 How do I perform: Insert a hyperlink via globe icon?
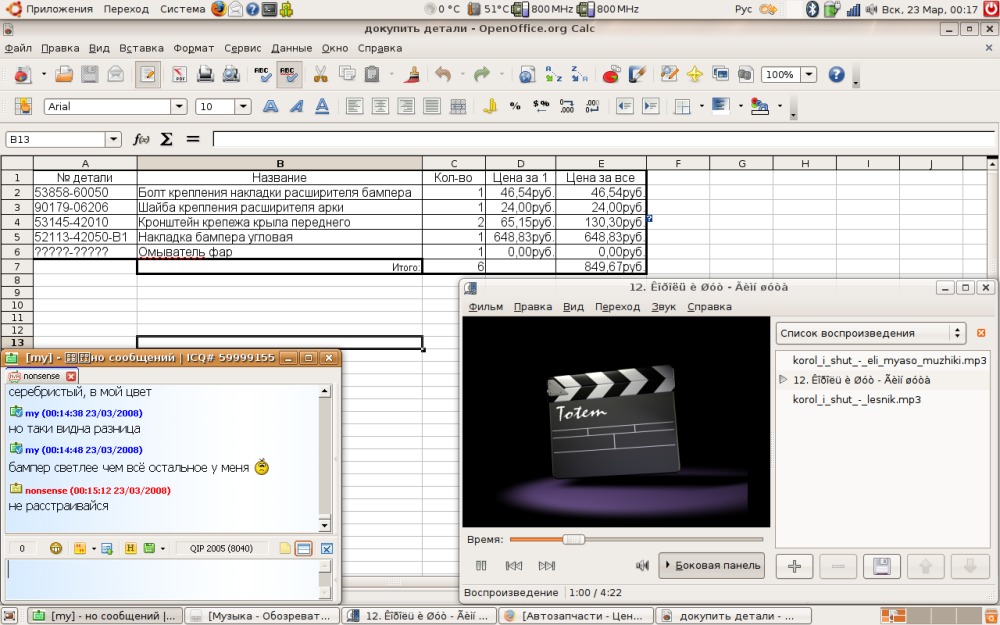click(x=527, y=75)
